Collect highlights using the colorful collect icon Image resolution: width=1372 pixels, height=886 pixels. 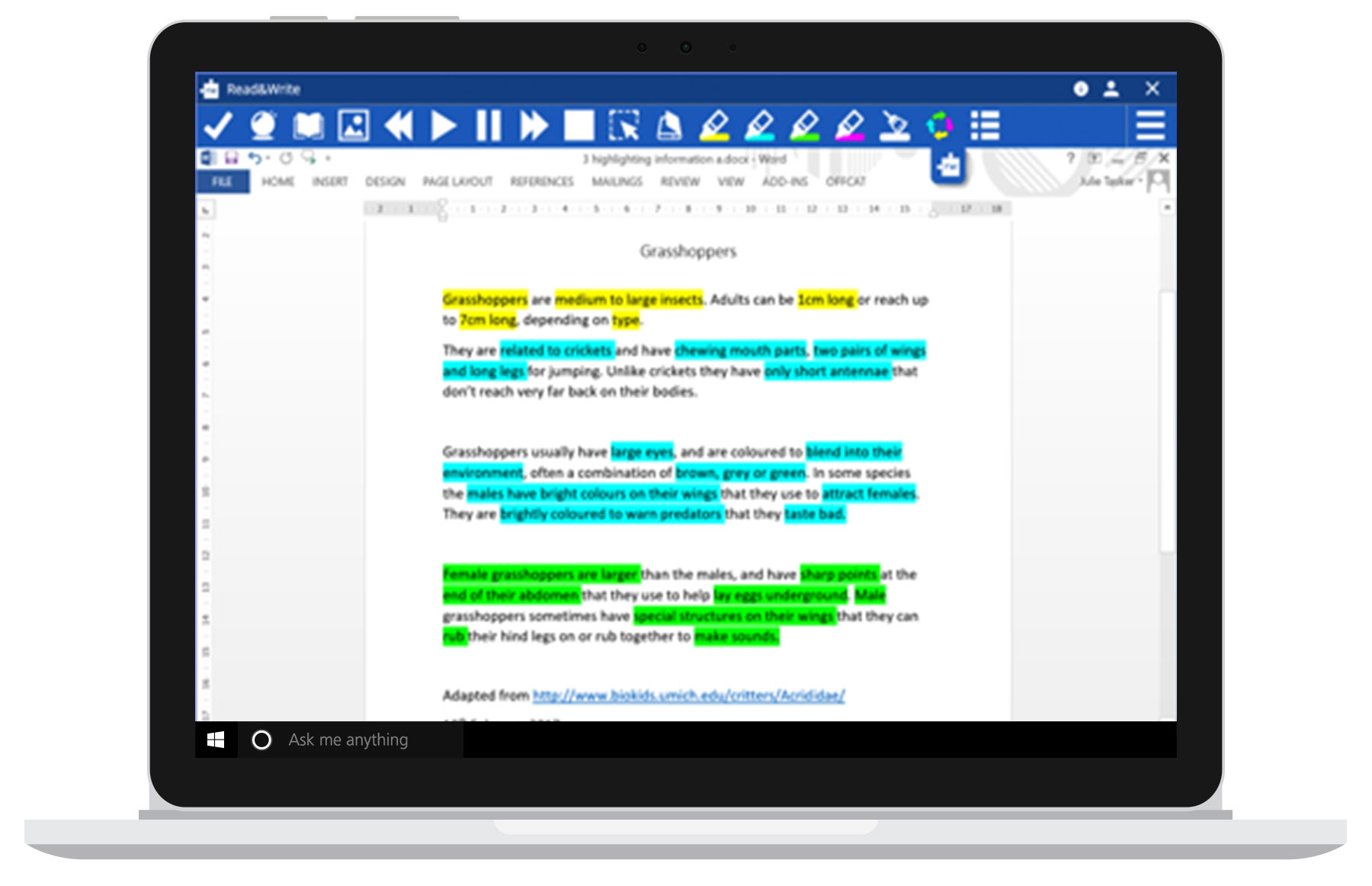pyautogui.click(x=940, y=126)
